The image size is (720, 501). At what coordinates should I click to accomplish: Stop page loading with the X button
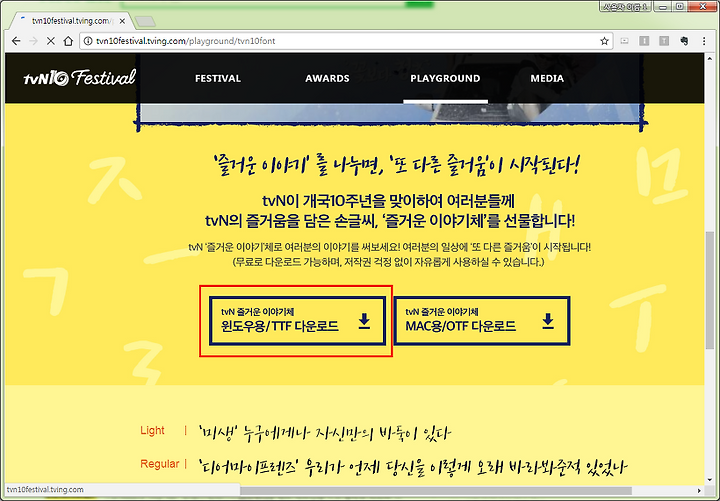click(x=51, y=41)
